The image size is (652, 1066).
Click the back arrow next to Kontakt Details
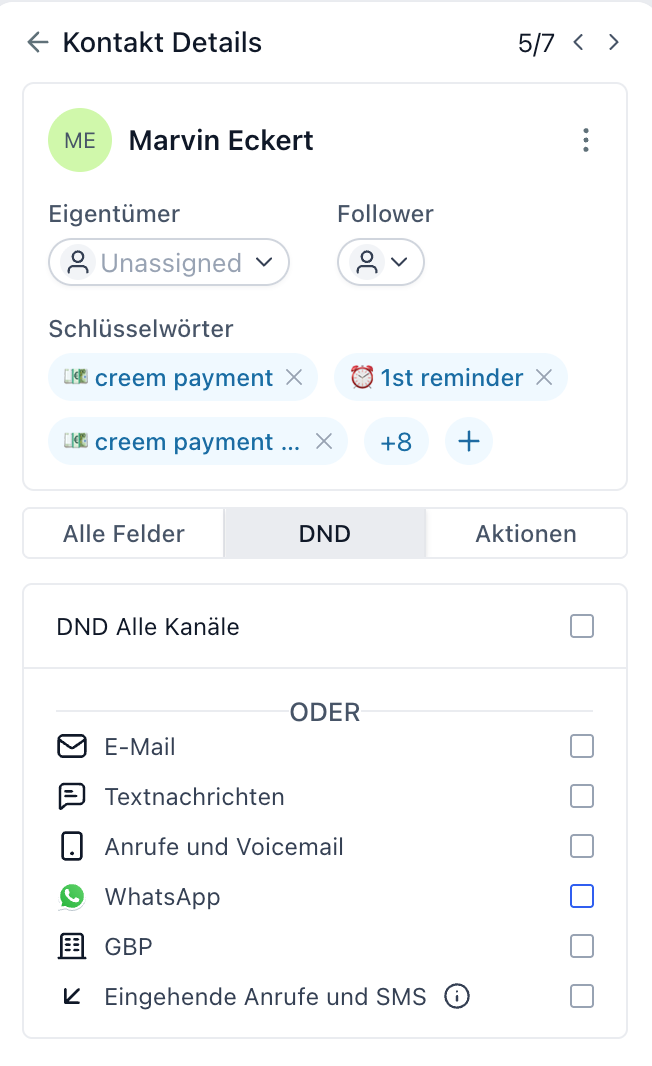[x=38, y=43]
